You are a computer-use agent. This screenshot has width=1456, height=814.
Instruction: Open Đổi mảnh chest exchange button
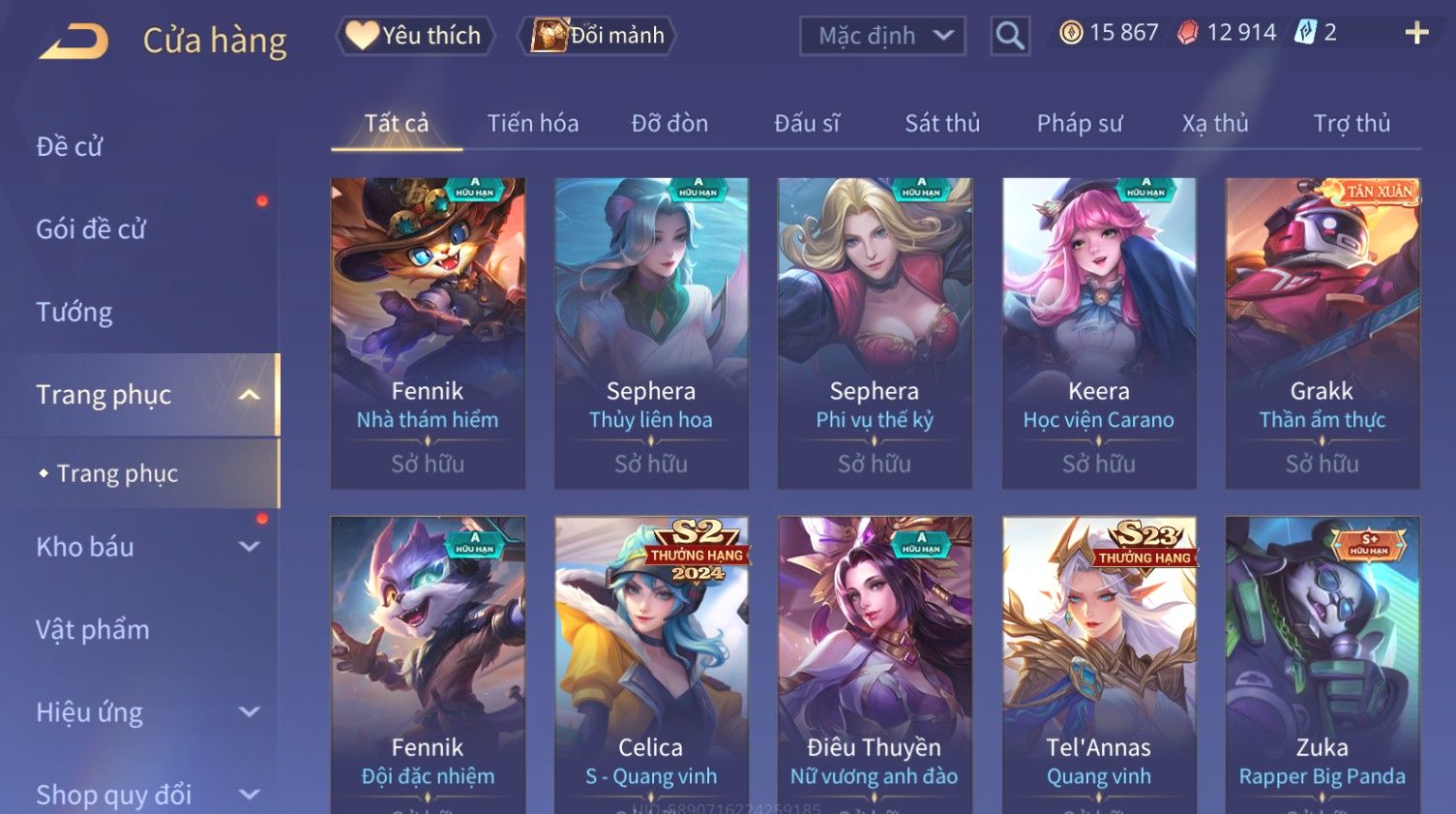(x=598, y=36)
